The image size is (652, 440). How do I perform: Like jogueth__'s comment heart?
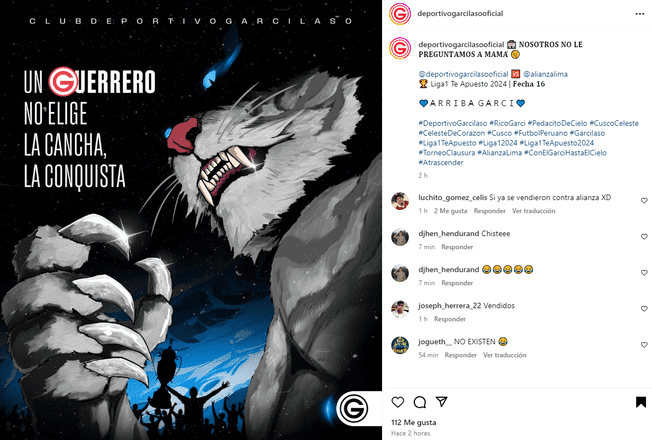click(x=644, y=345)
